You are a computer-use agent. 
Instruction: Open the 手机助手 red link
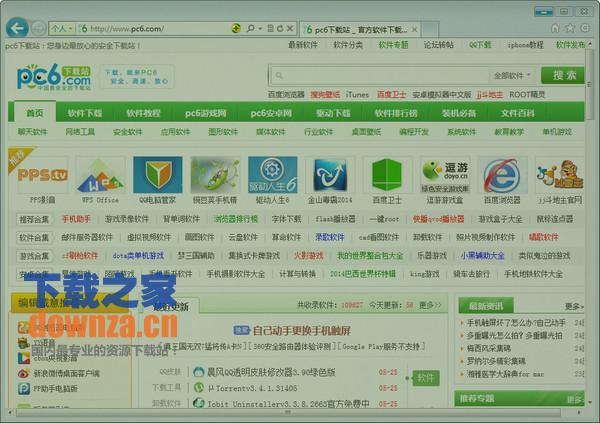point(77,219)
